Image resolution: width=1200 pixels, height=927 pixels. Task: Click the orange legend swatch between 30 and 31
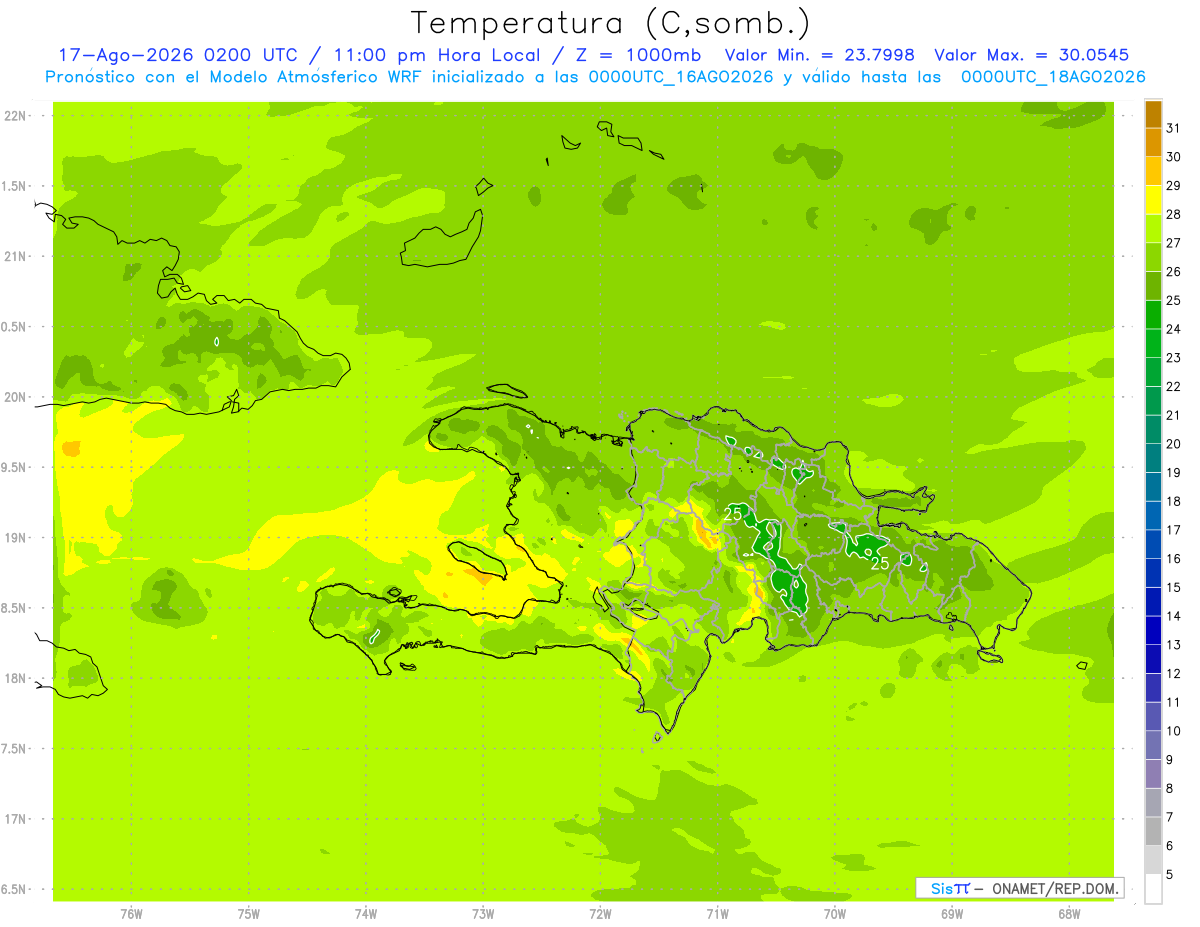(1153, 142)
